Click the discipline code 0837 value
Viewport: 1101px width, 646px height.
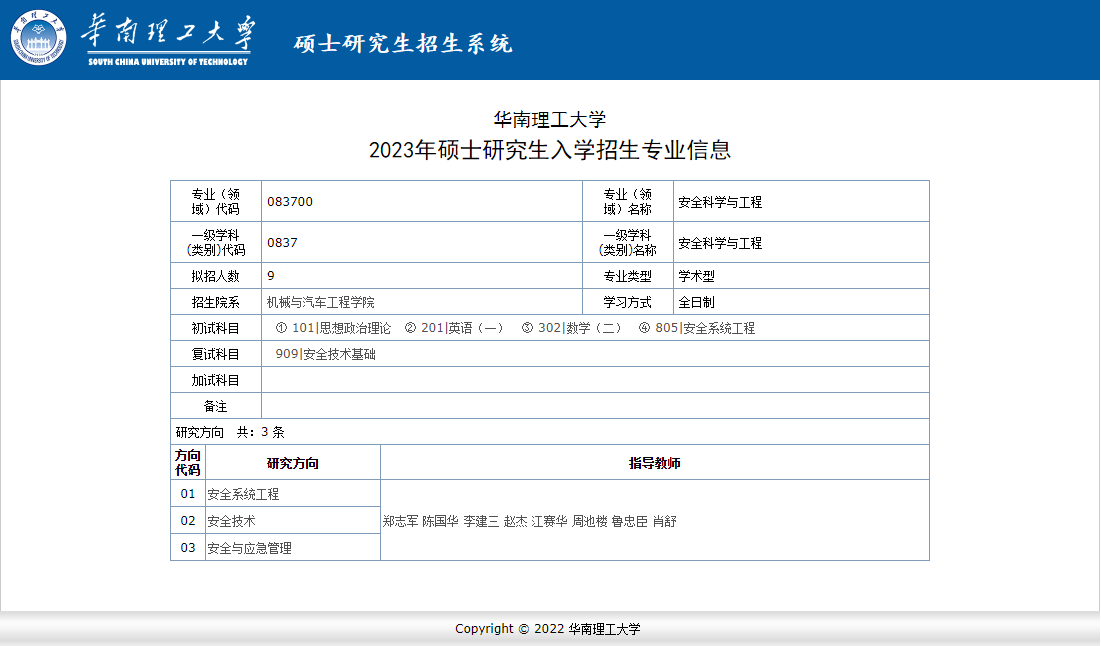282,243
